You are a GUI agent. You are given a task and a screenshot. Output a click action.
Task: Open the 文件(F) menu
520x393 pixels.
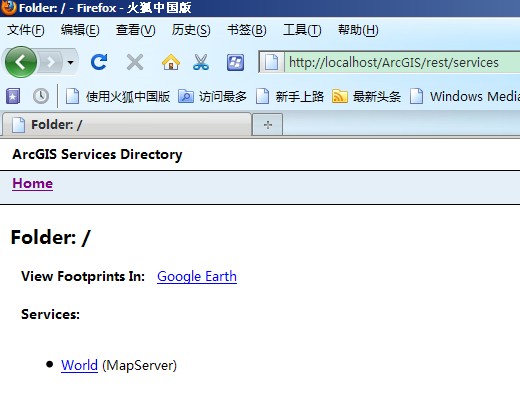[x=25, y=30]
